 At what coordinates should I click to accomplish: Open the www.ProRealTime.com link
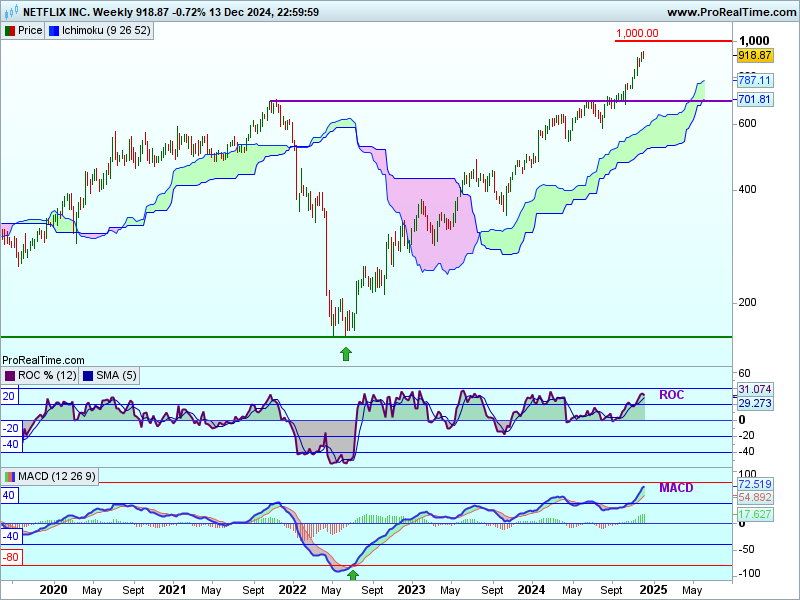[x=730, y=12]
